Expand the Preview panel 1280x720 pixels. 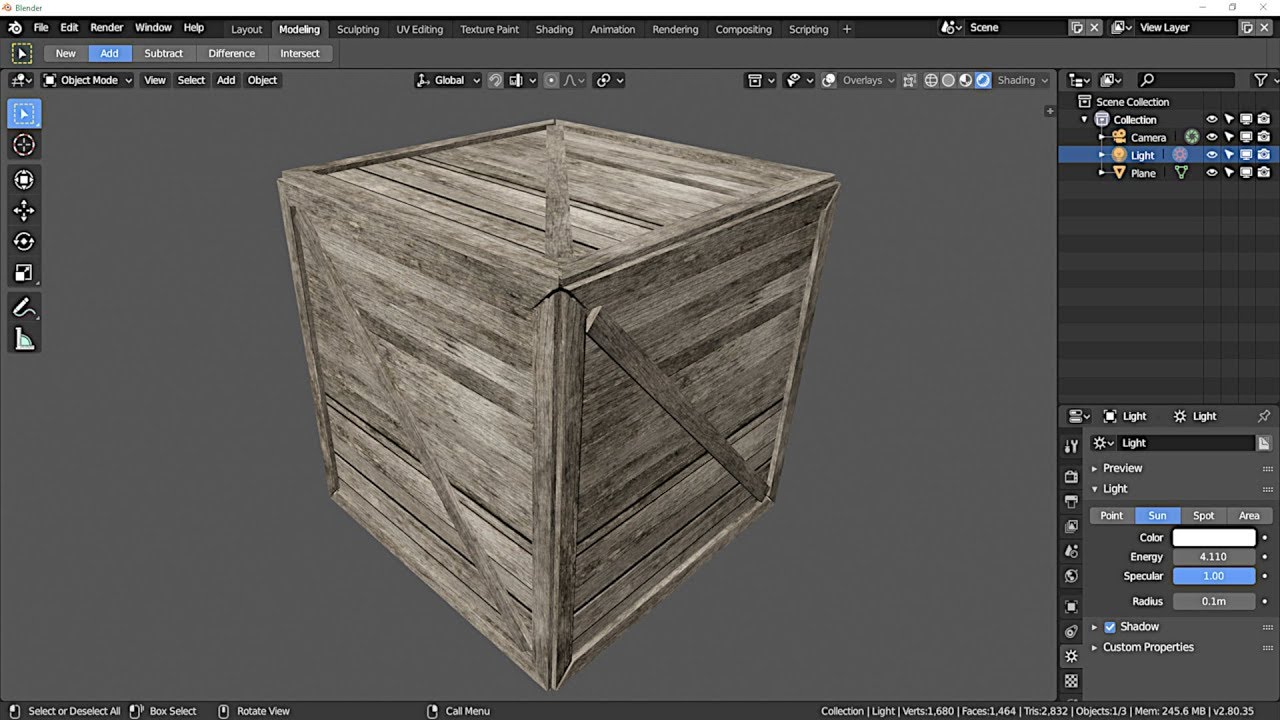pos(1122,468)
